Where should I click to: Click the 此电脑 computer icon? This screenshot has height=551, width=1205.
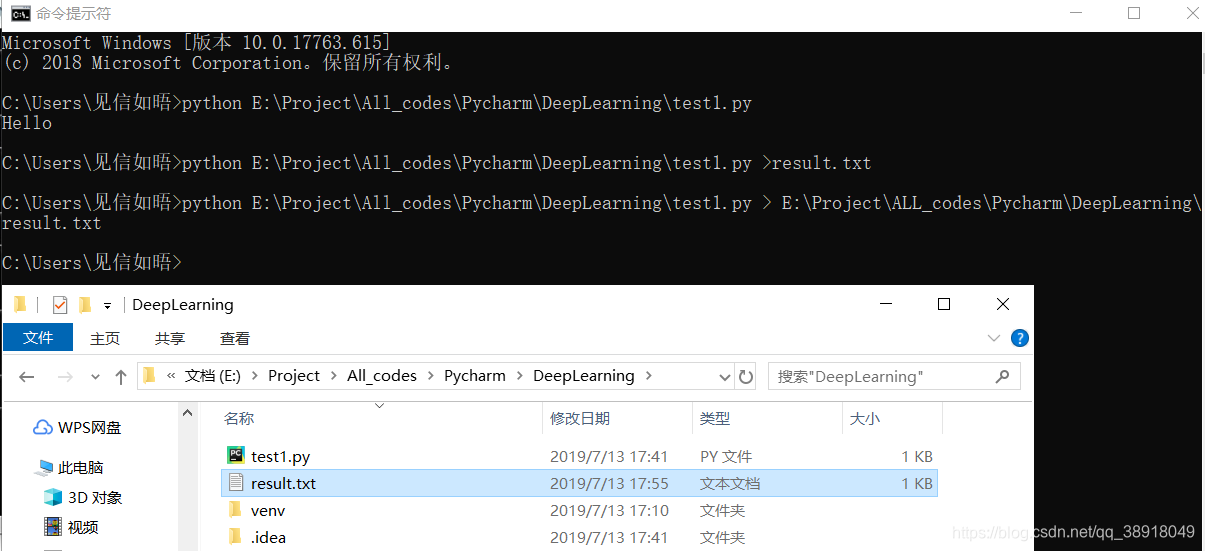pyautogui.click(x=45, y=468)
